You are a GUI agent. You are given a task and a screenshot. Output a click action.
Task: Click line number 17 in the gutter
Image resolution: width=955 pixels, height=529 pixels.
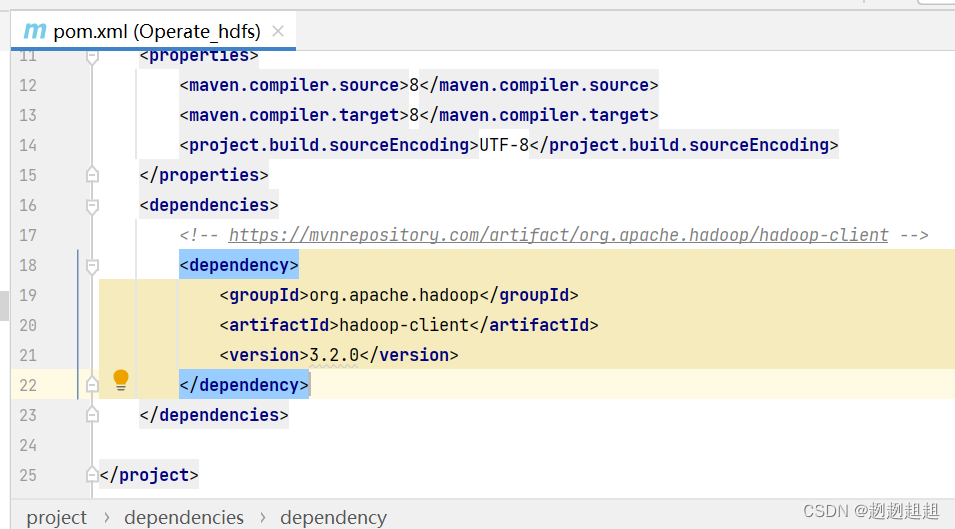click(x=28, y=235)
